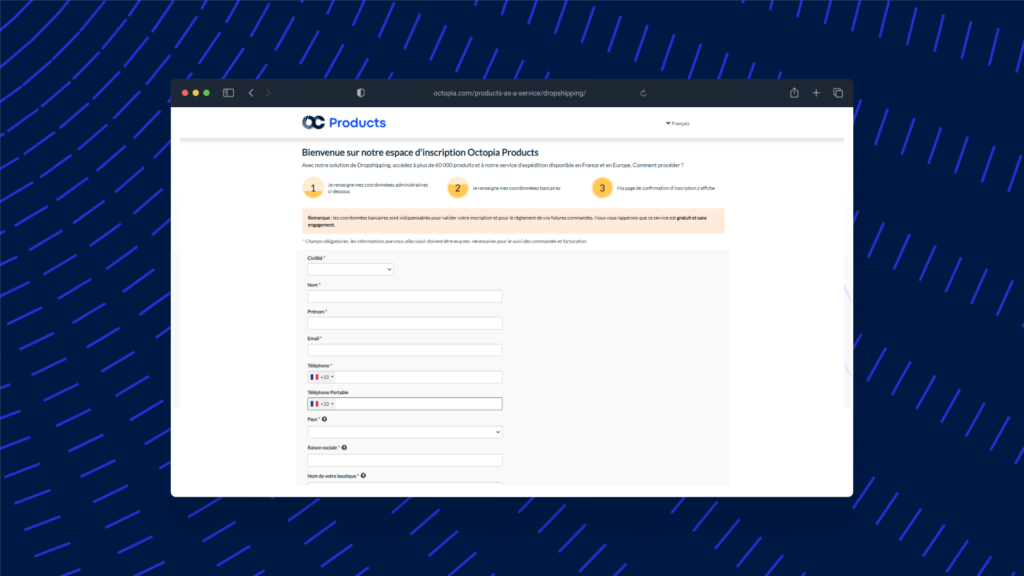Open the Share icon in Safari toolbar
The image size is (1024, 576).
794,93
